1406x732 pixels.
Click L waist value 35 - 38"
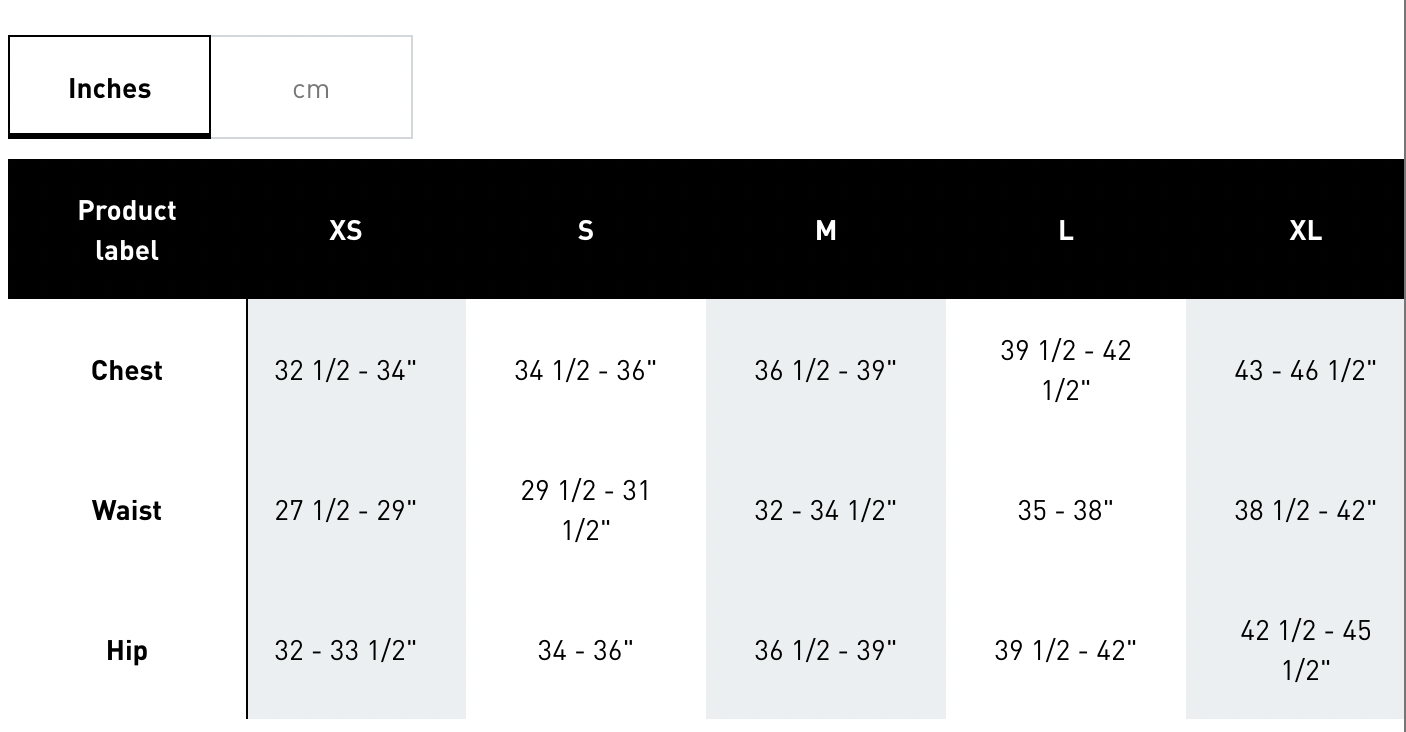(1066, 510)
